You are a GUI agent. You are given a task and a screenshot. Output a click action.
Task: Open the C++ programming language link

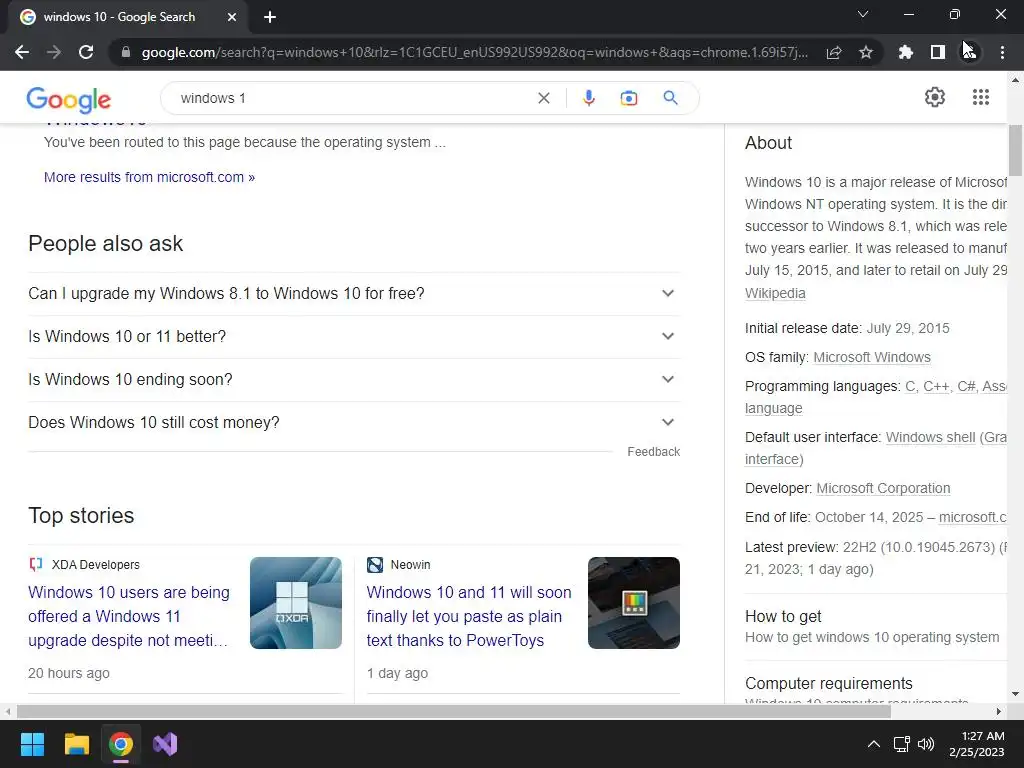(936, 386)
